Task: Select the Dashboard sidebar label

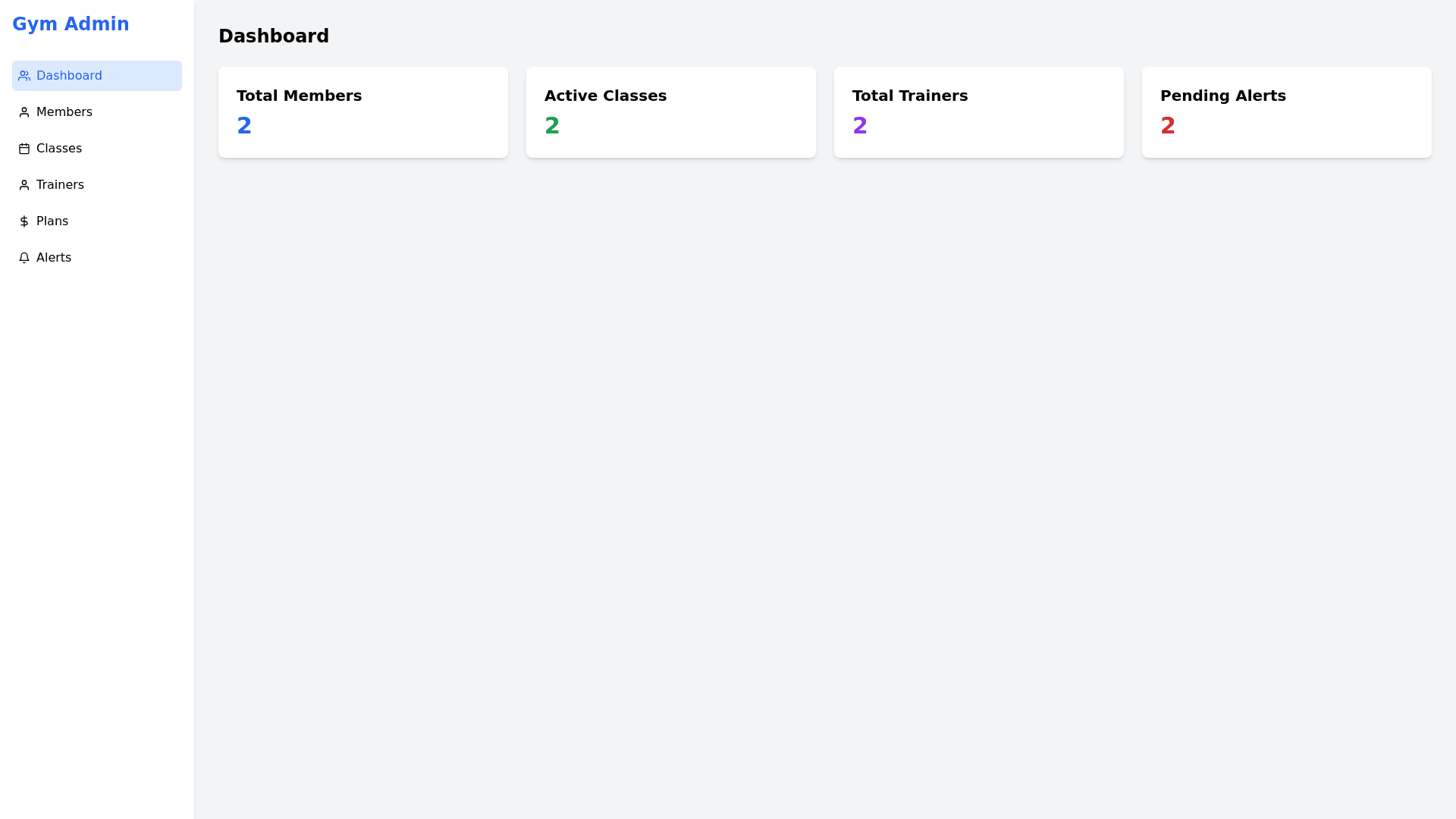Action: pos(69,76)
